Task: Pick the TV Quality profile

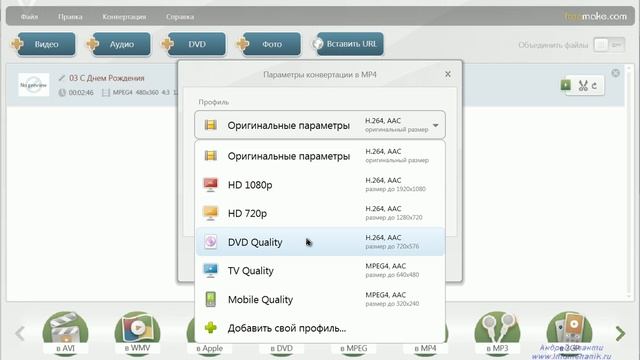Action: (320, 270)
